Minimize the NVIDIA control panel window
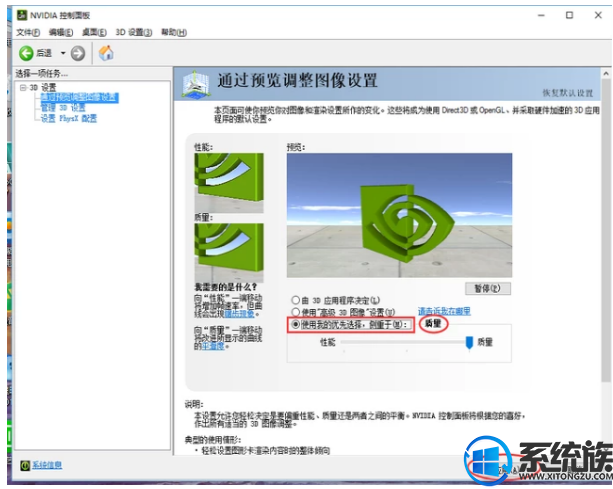 point(541,15)
